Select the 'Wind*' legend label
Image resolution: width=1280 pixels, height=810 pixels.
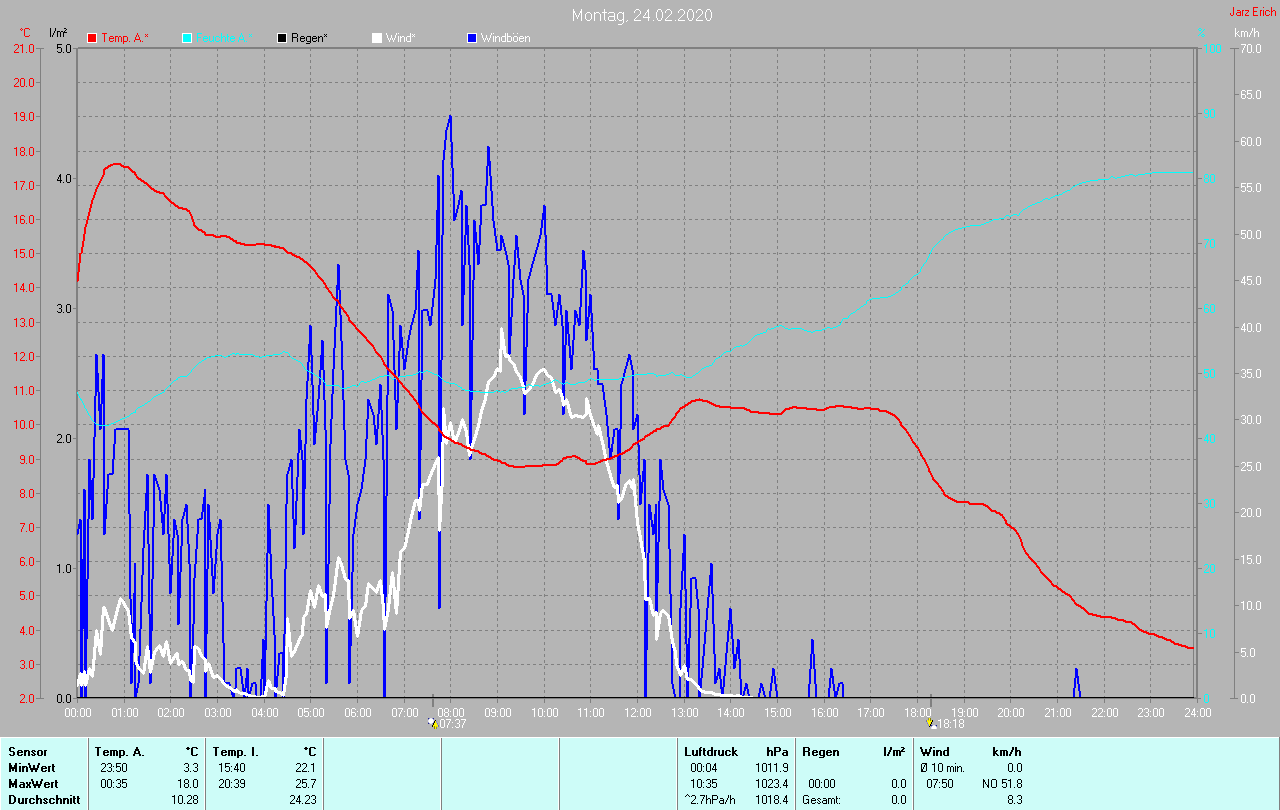401,38
